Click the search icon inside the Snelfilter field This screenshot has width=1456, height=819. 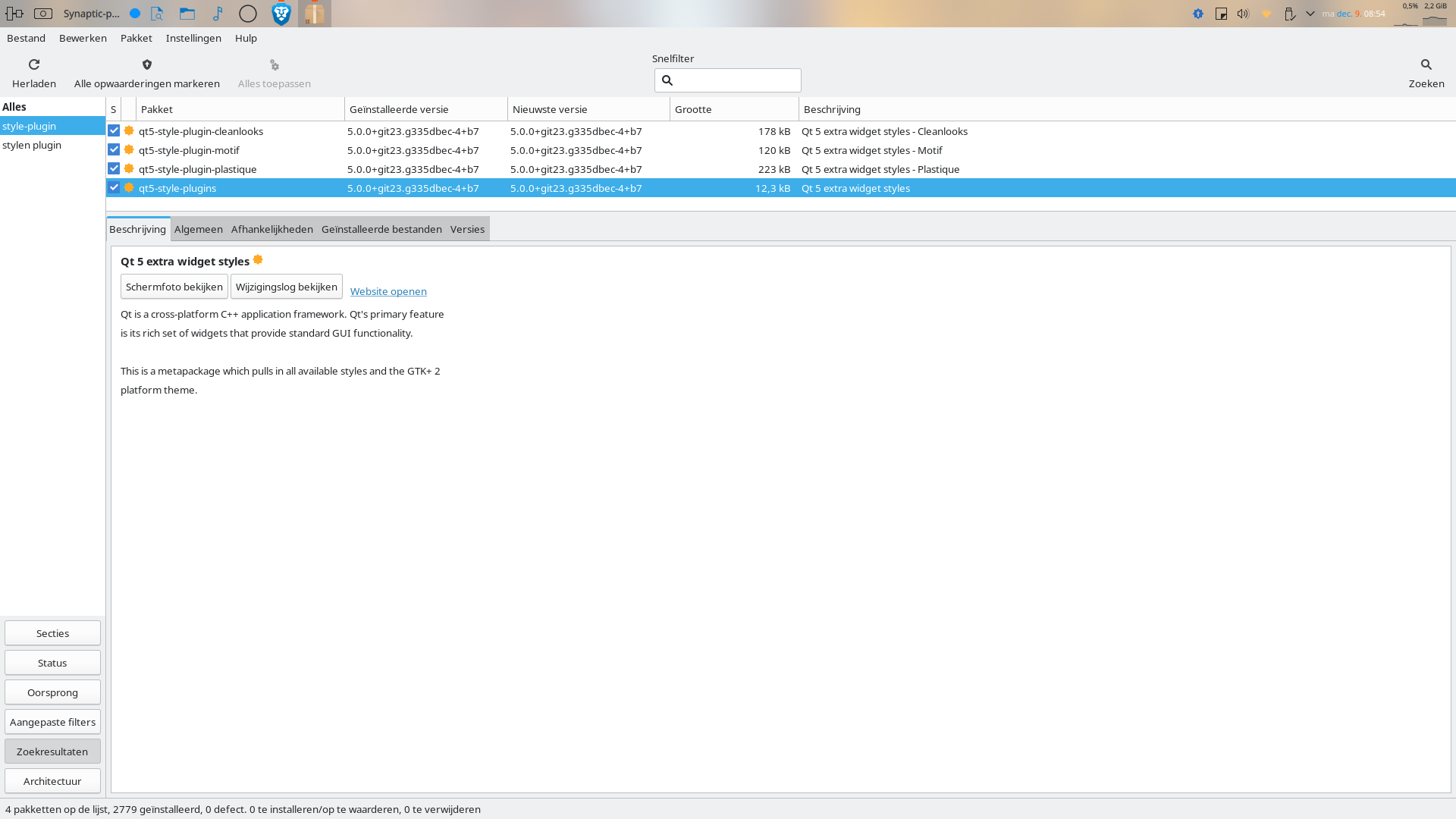click(x=667, y=80)
